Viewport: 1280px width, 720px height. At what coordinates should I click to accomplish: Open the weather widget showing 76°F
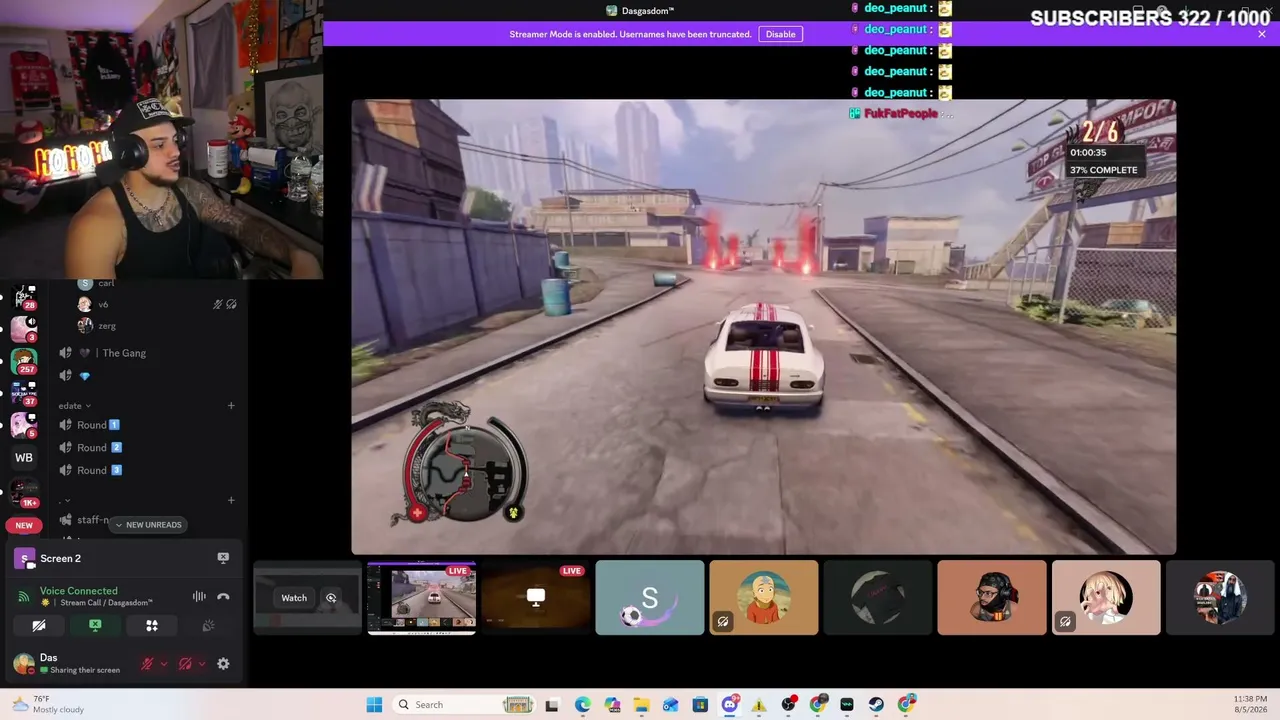tap(48, 705)
